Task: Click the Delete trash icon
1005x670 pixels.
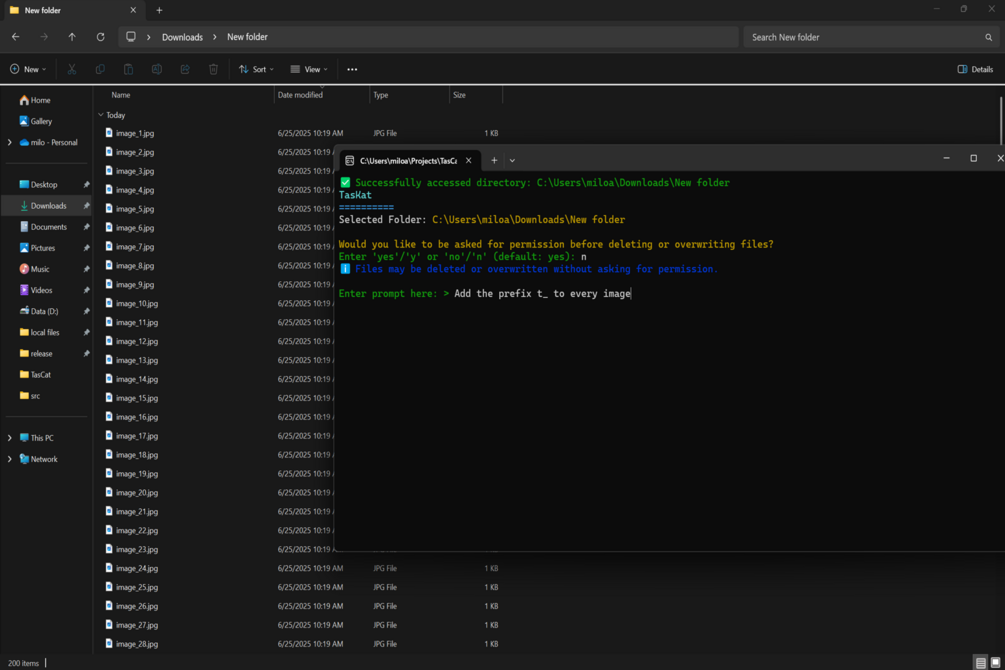Action: [213, 69]
